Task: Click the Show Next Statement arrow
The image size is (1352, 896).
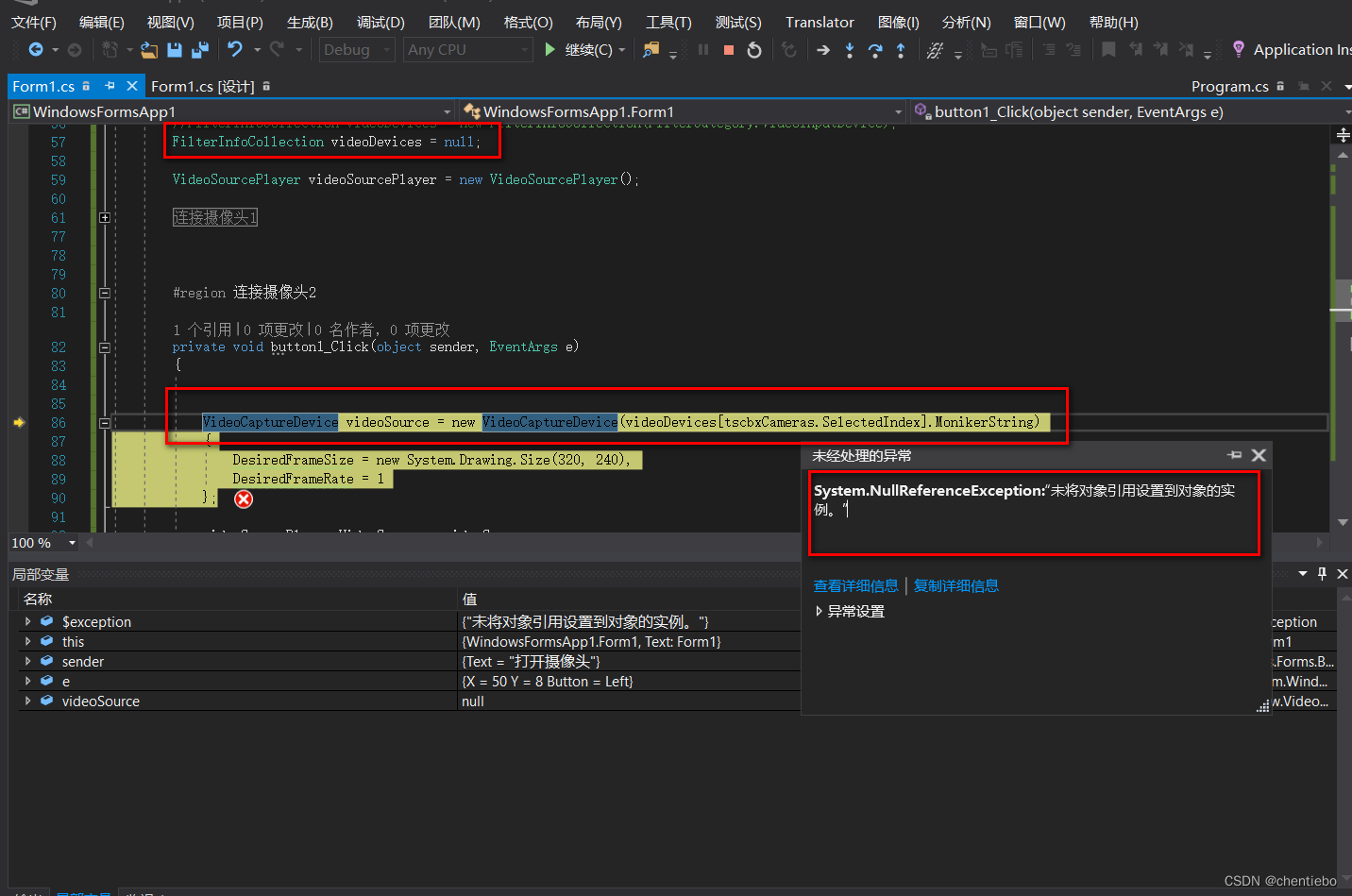Action: [823, 50]
